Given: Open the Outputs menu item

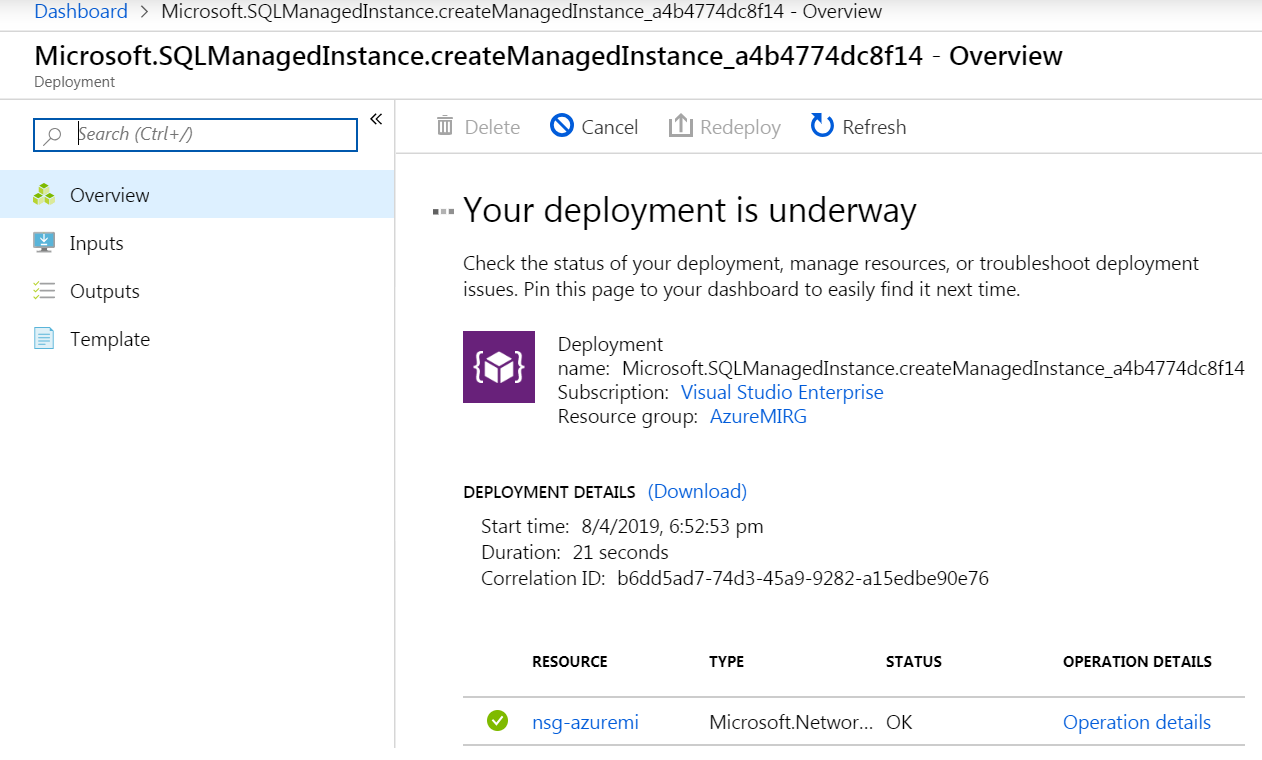Looking at the screenshot, I should pos(197,291).
